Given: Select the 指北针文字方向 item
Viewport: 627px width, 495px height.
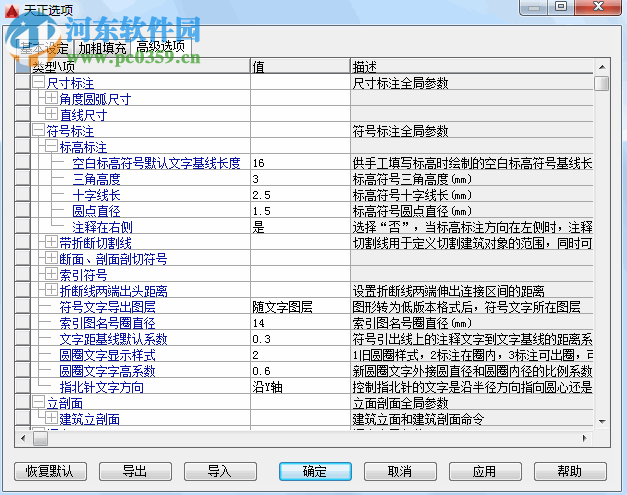Looking at the screenshot, I should [x=102, y=387].
